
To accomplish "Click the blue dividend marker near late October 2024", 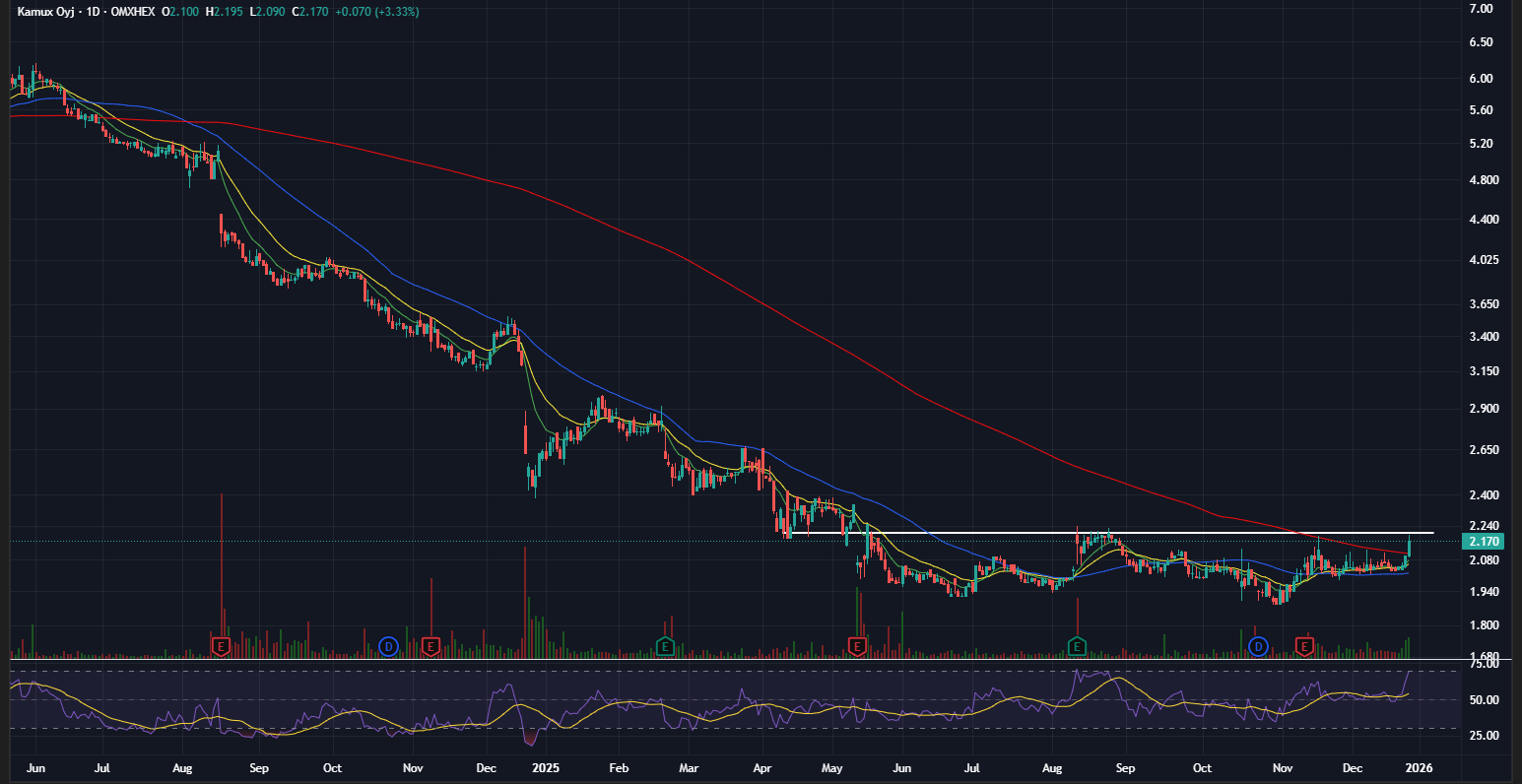I will pos(389,646).
